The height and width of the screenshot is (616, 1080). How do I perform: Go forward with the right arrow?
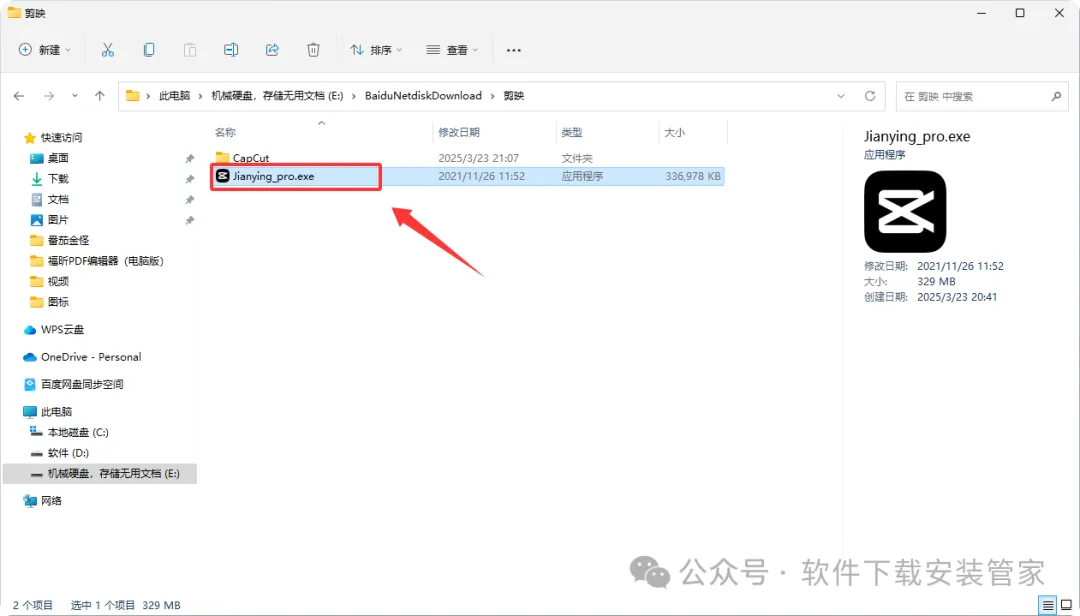[49, 96]
